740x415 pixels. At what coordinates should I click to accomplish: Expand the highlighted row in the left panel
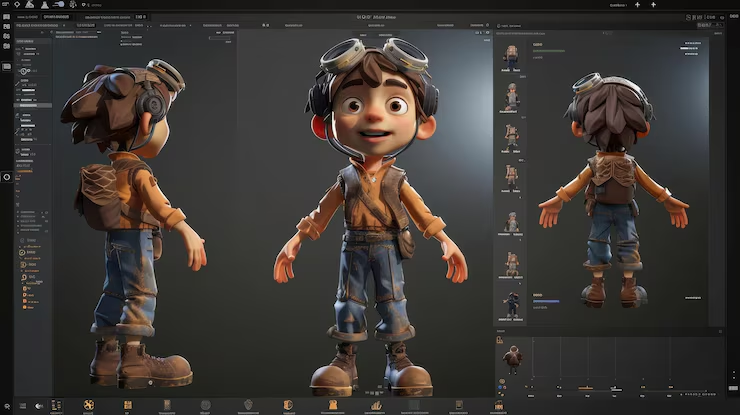(32, 105)
